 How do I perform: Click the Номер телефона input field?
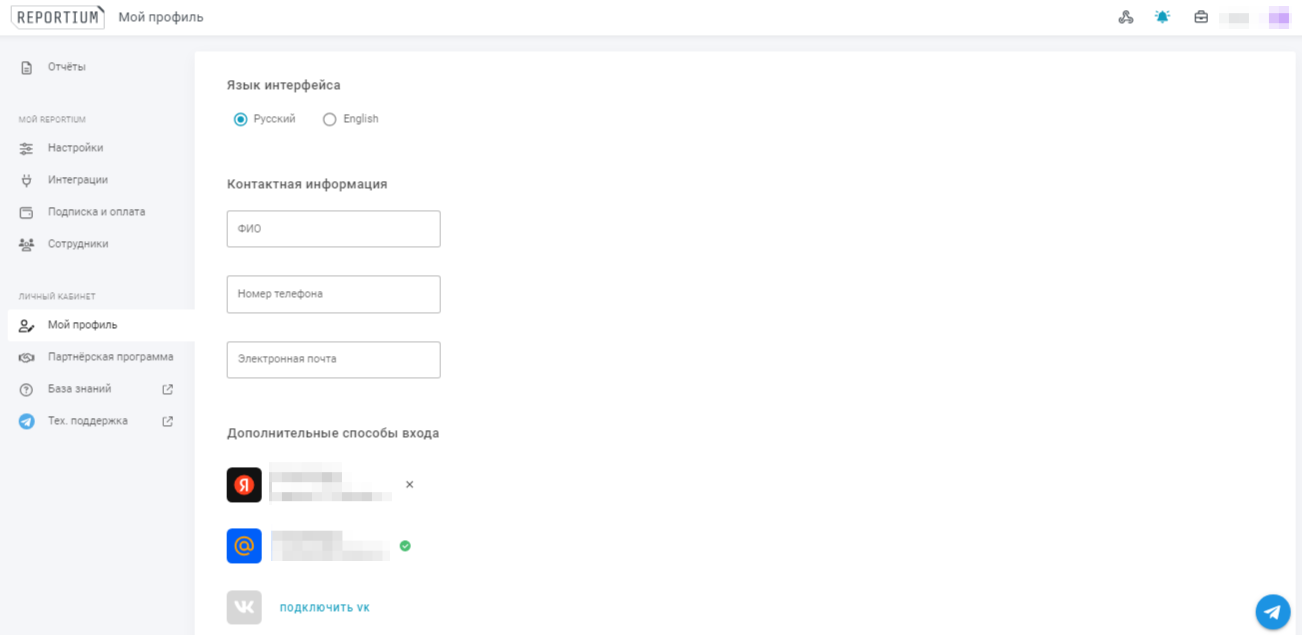[333, 294]
